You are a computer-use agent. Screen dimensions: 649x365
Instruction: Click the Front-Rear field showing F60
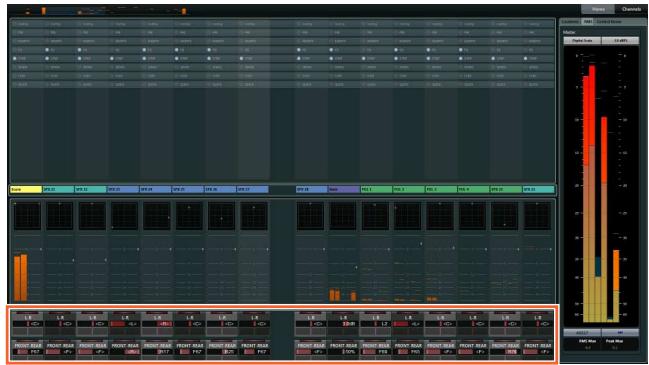pyautogui.click(x=408, y=352)
